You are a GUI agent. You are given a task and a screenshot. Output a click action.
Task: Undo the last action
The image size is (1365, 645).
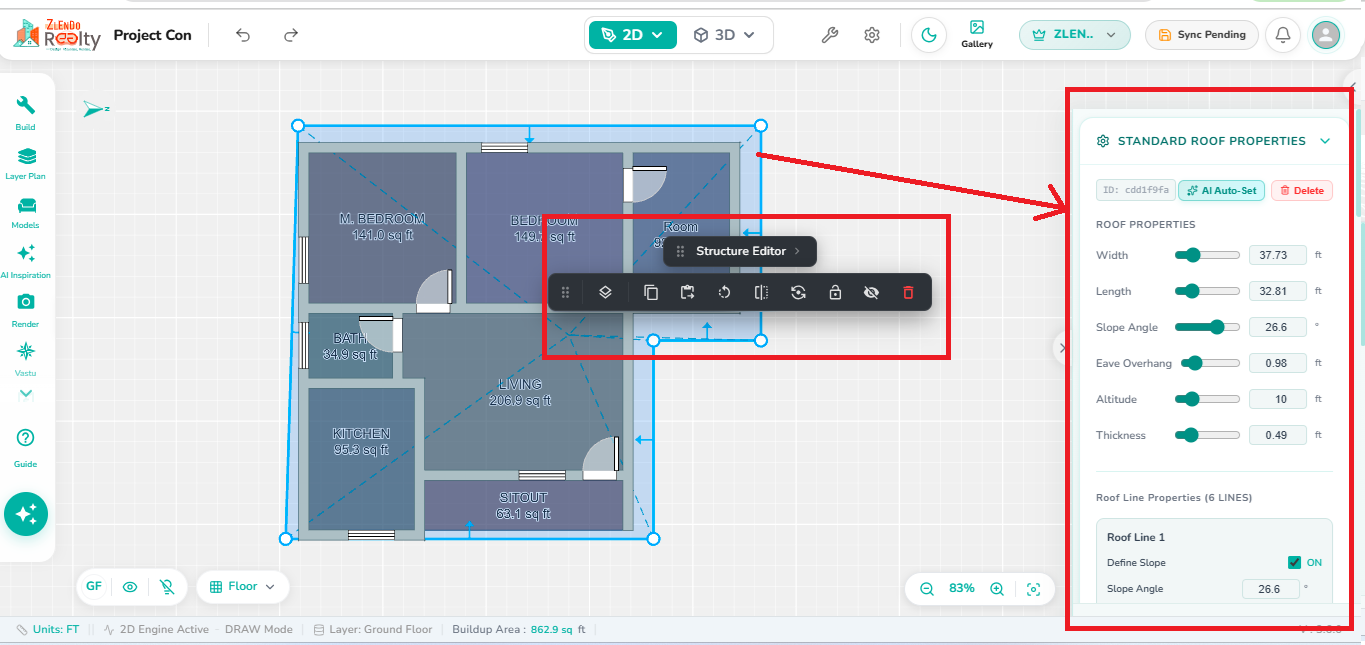click(x=243, y=35)
